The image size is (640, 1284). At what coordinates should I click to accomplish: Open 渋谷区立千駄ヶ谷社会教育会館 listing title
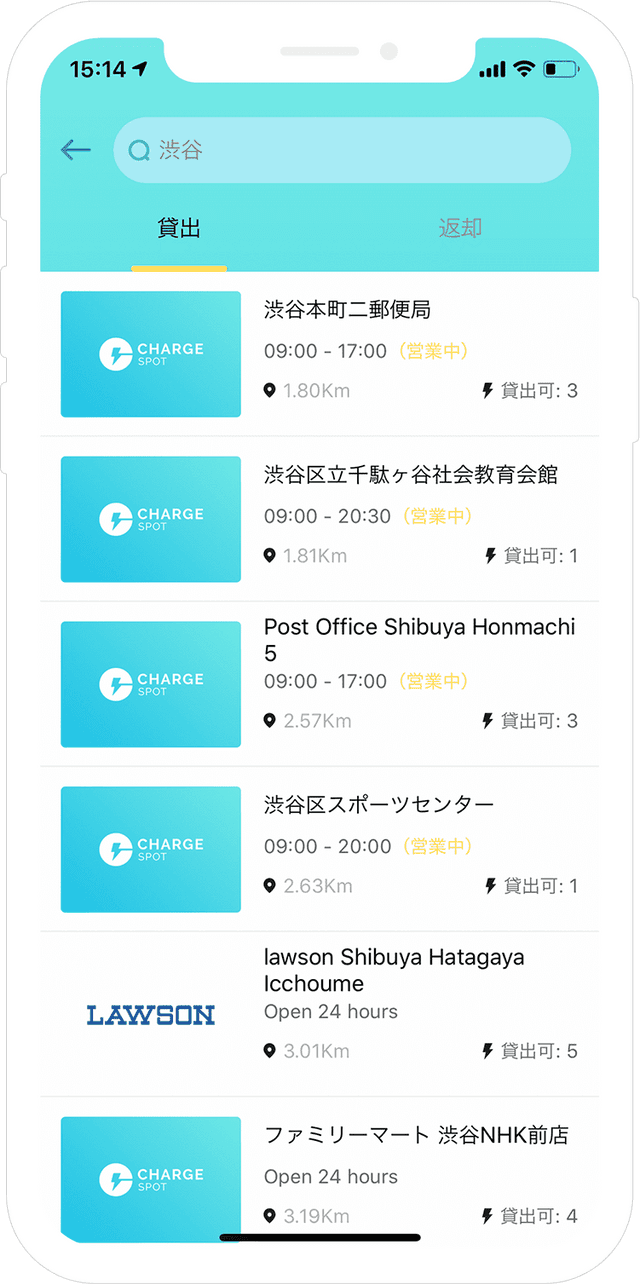coord(410,475)
